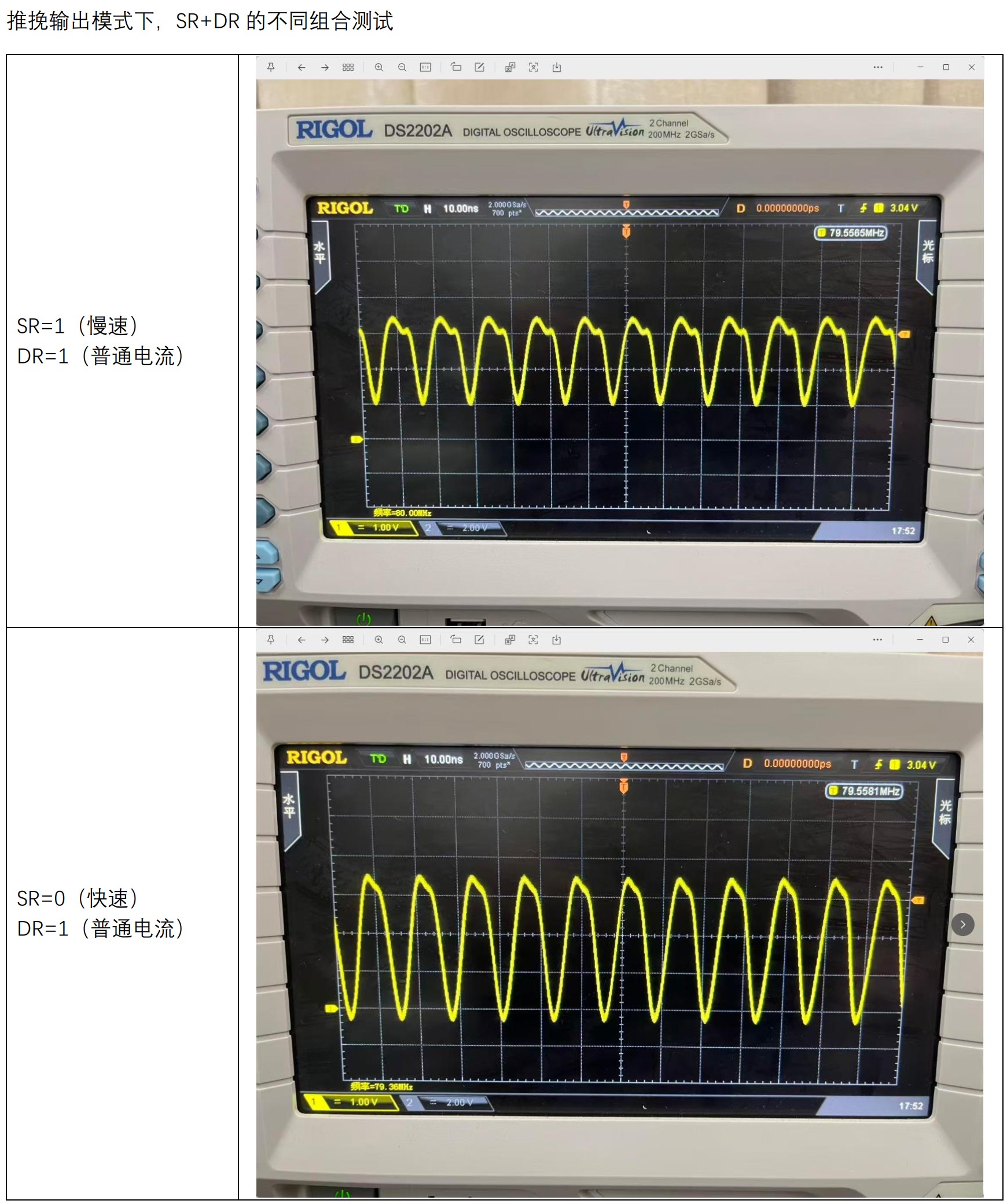Maximize the SR=0 row viewer window
Viewport: 1007px width, 1204px height.
945,640
